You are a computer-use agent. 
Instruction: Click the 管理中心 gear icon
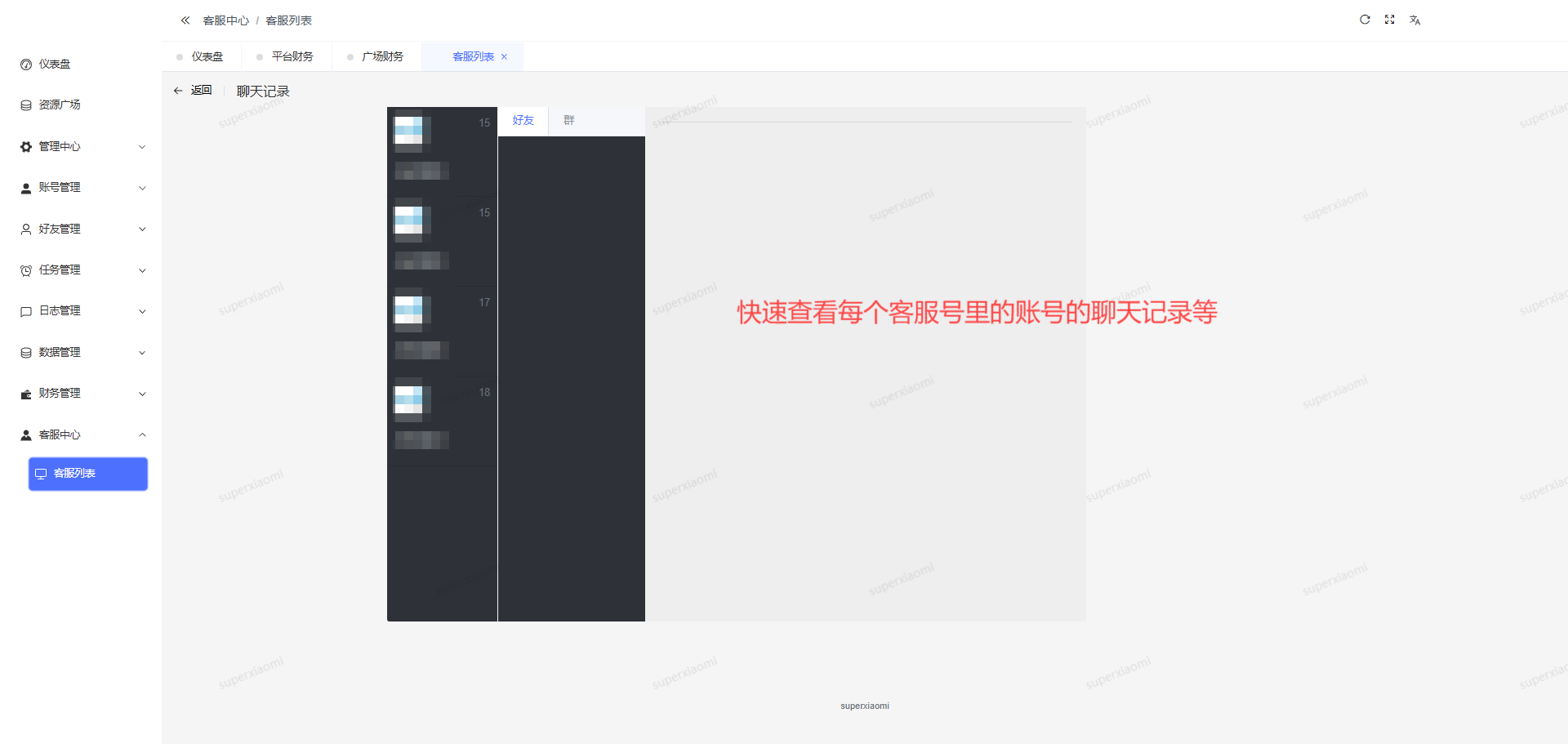click(26, 147)
